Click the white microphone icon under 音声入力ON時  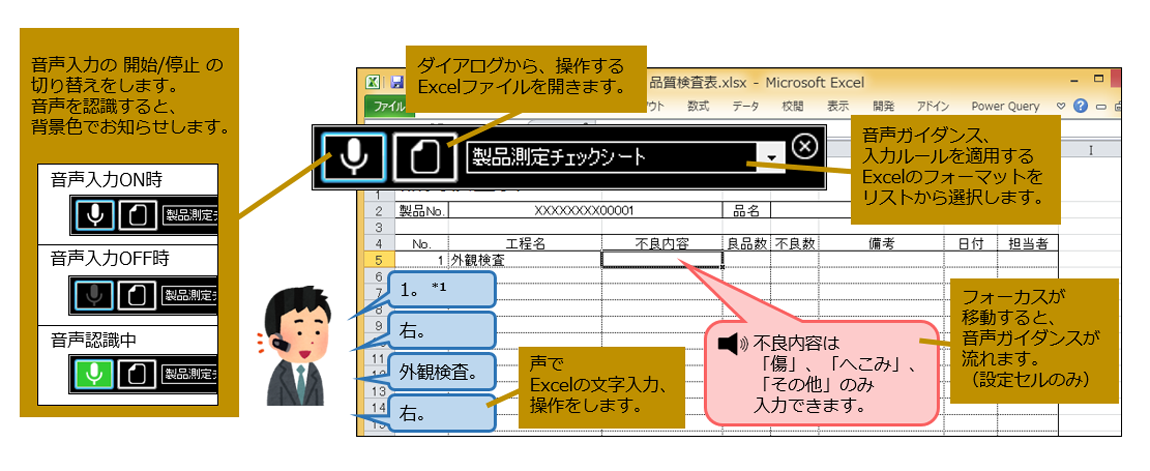95,214
